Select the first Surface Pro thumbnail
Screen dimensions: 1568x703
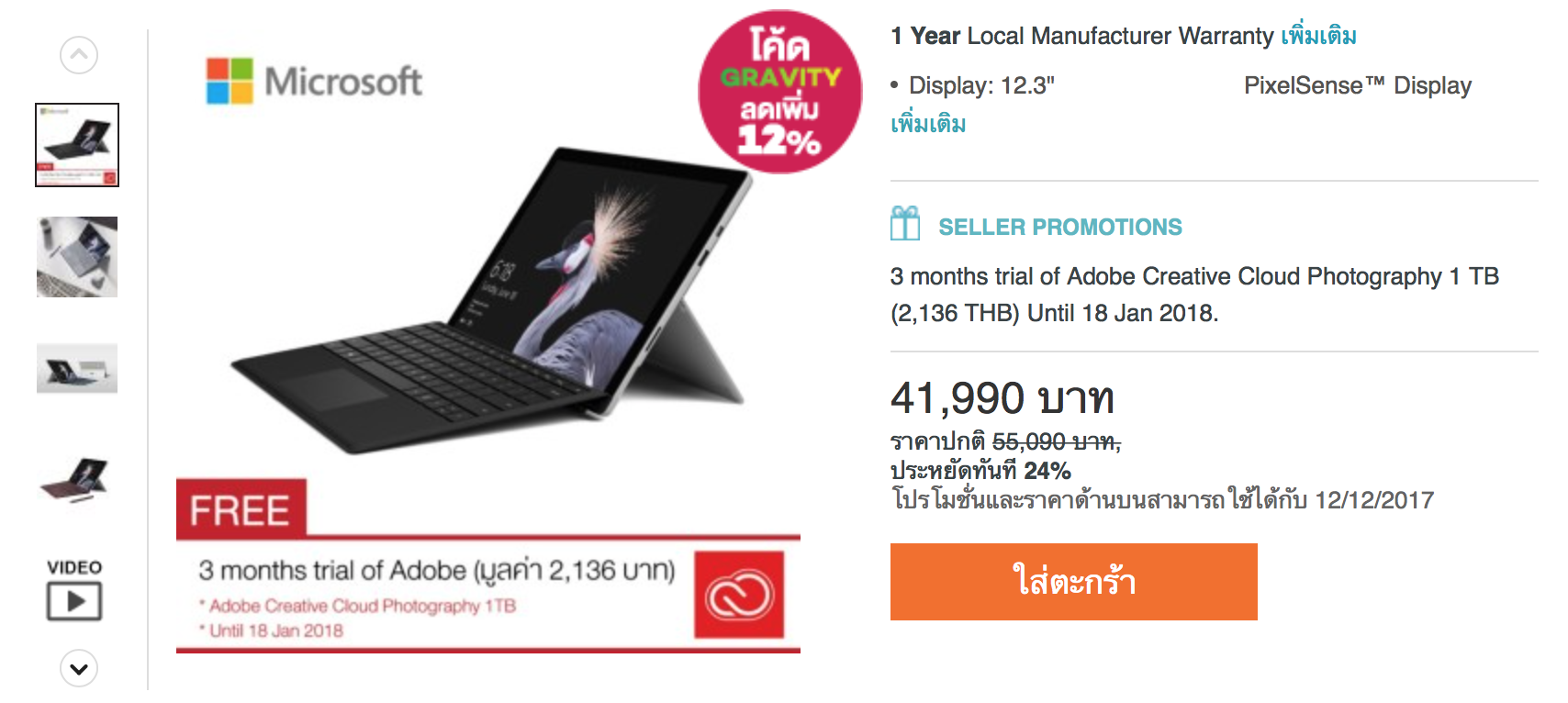point(77,145)
